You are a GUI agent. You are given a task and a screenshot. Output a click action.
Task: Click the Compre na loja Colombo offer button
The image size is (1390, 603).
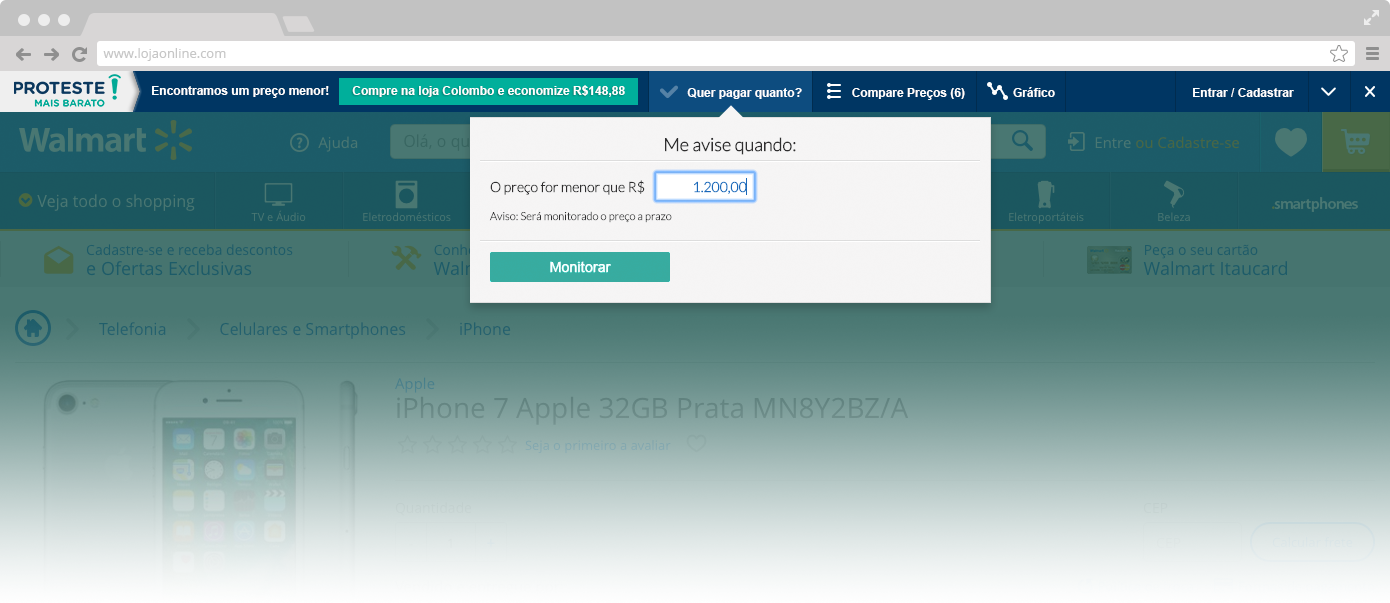click(x=489, y=91)
